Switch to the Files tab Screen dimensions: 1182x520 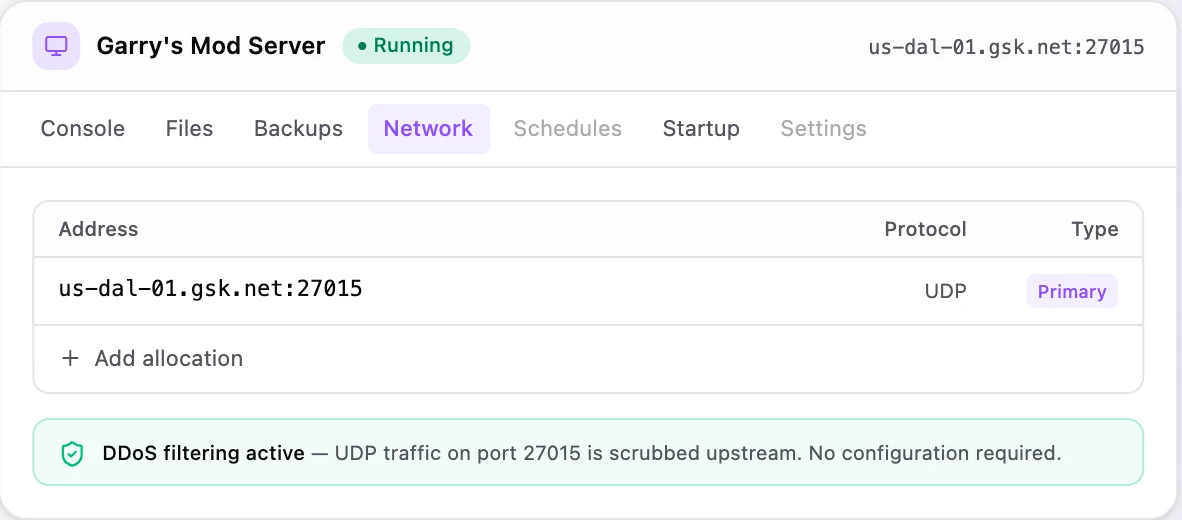(189, 128)
